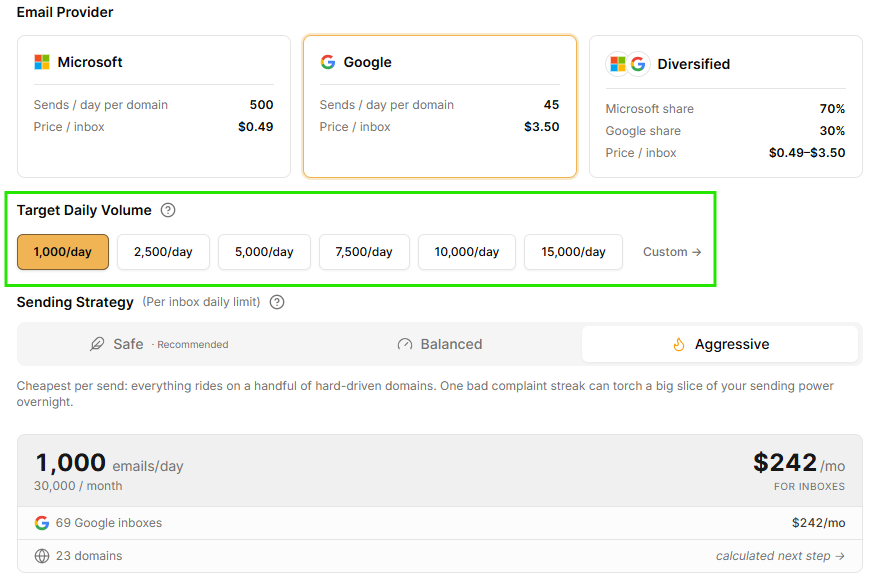This screenshot has width=877, height=581.
Task: Click the '30,000 / month' text
Action: pos(78,486)
